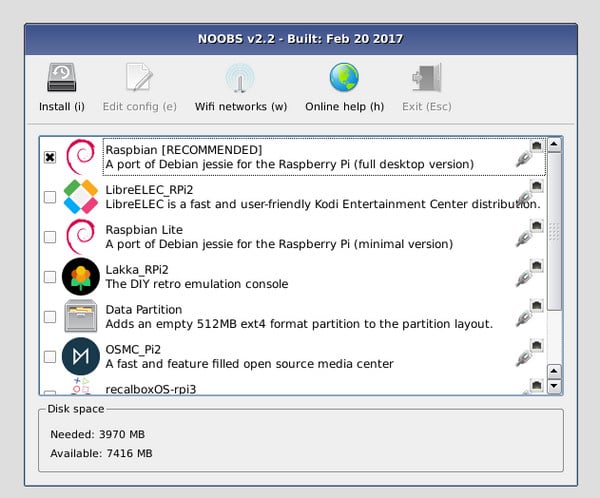600x498 pixels.
Task: Click the OSMC_Pi2 M logo icon
Action: pyautogui.click(x=81, y=356)
